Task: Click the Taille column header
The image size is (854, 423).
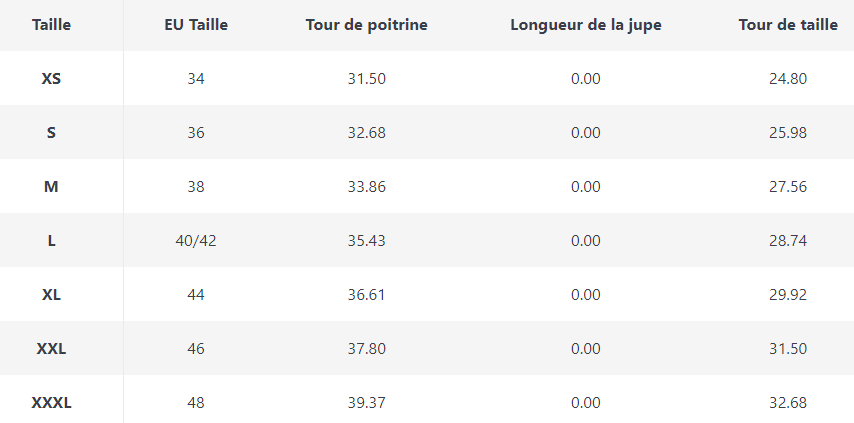Action: [51, 25]
